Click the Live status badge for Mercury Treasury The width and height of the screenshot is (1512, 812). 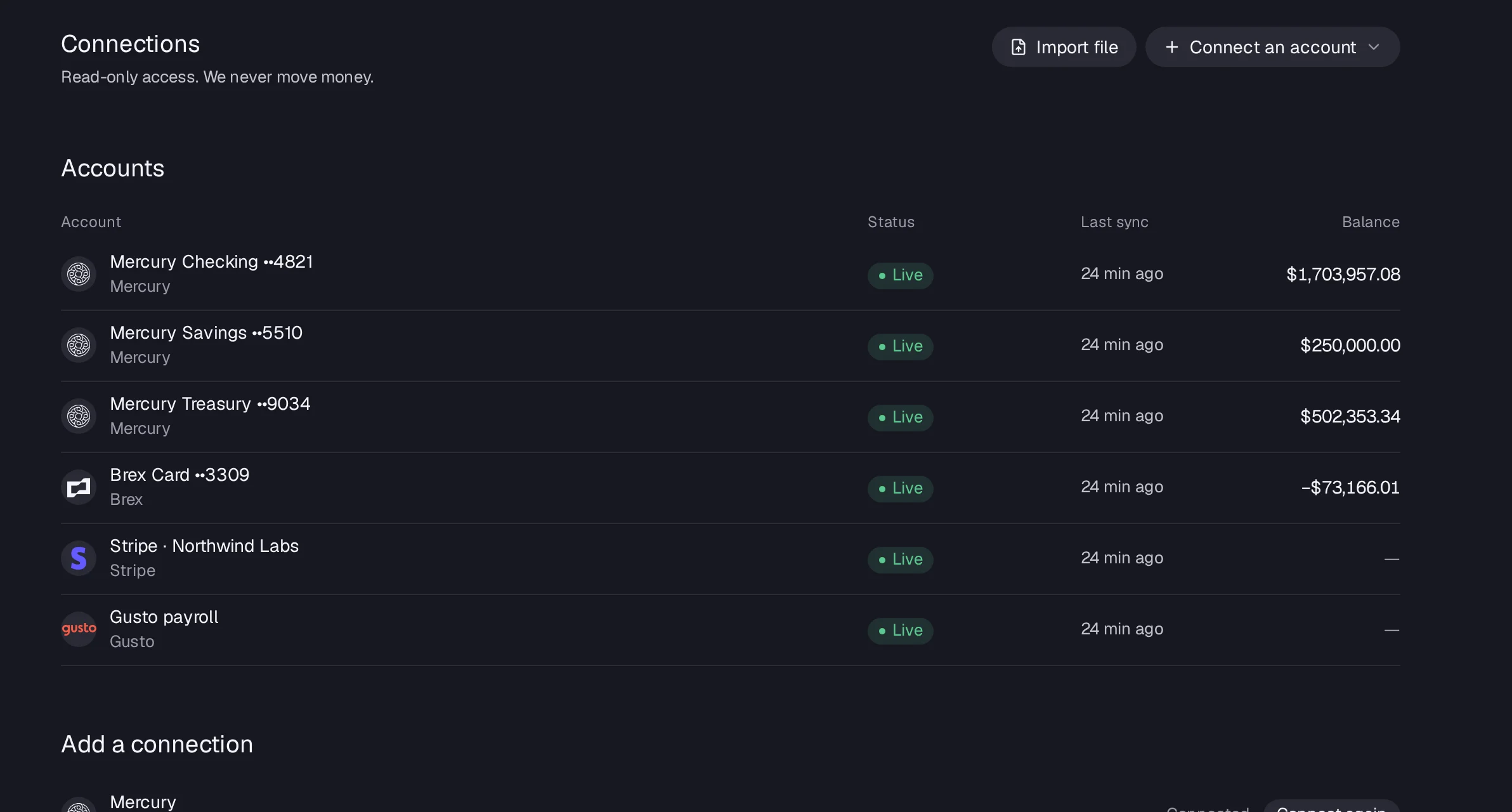pos(900,417)
